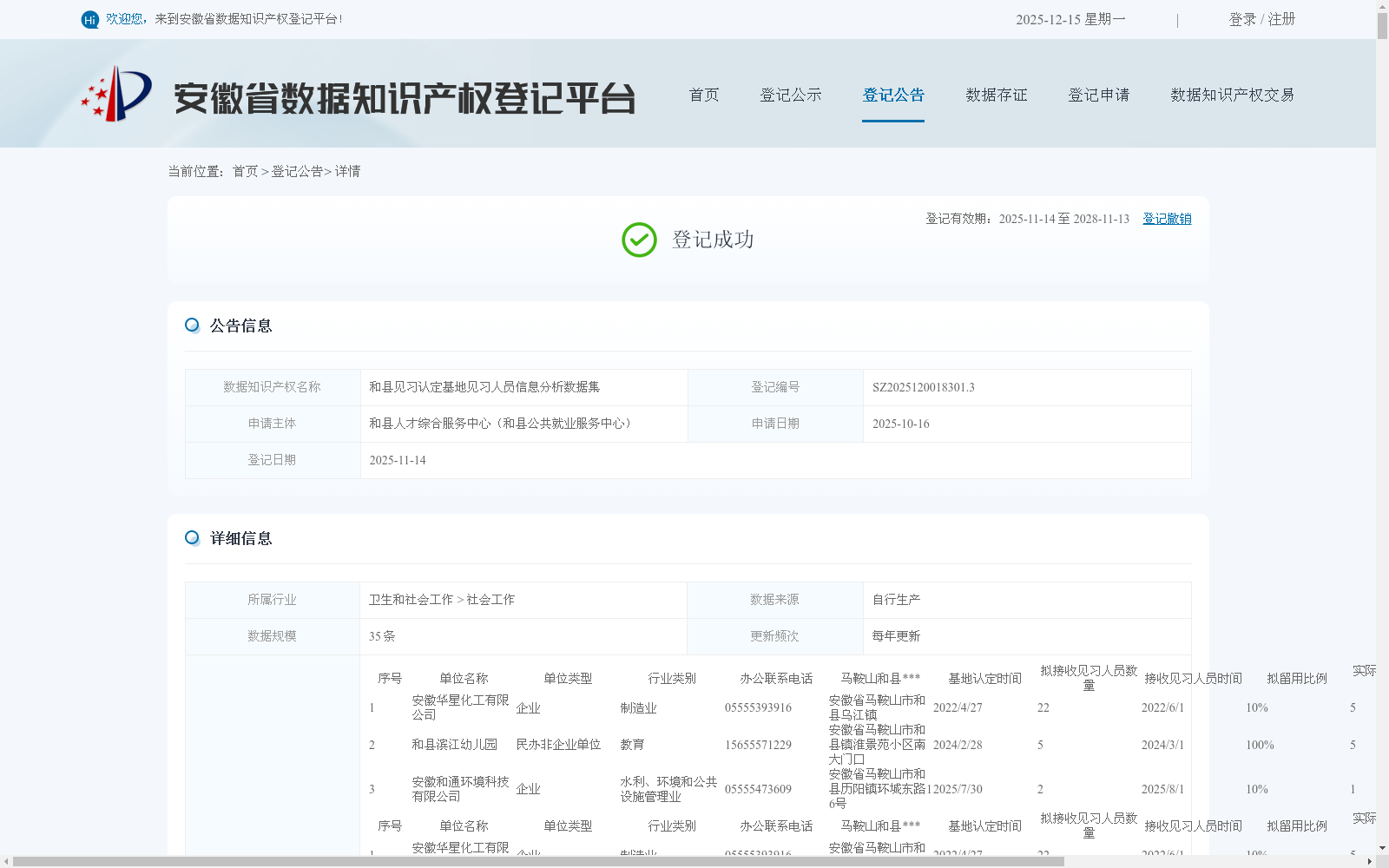
Task: Select 数据知识产权交易 in the navigation
Action: pyautogui.click(x=1233, y=95)
